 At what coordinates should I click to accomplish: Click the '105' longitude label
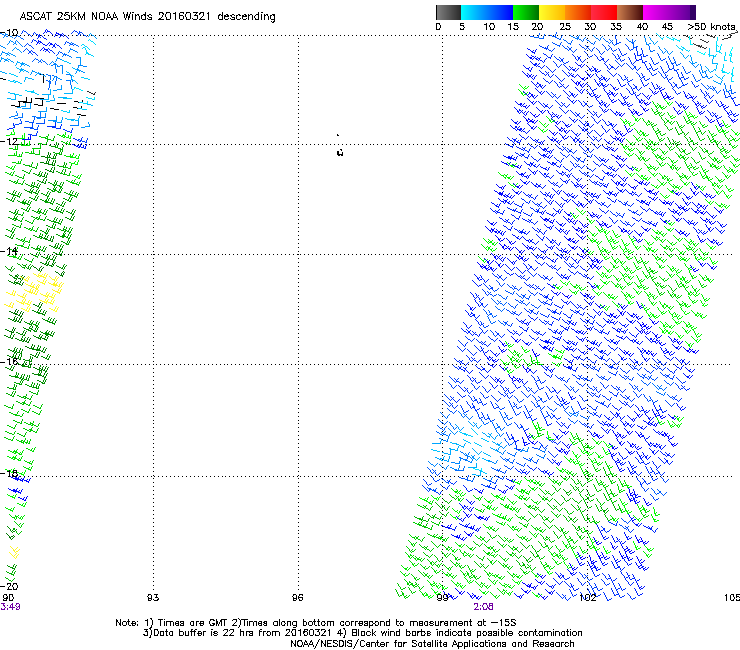coord(732,598)
